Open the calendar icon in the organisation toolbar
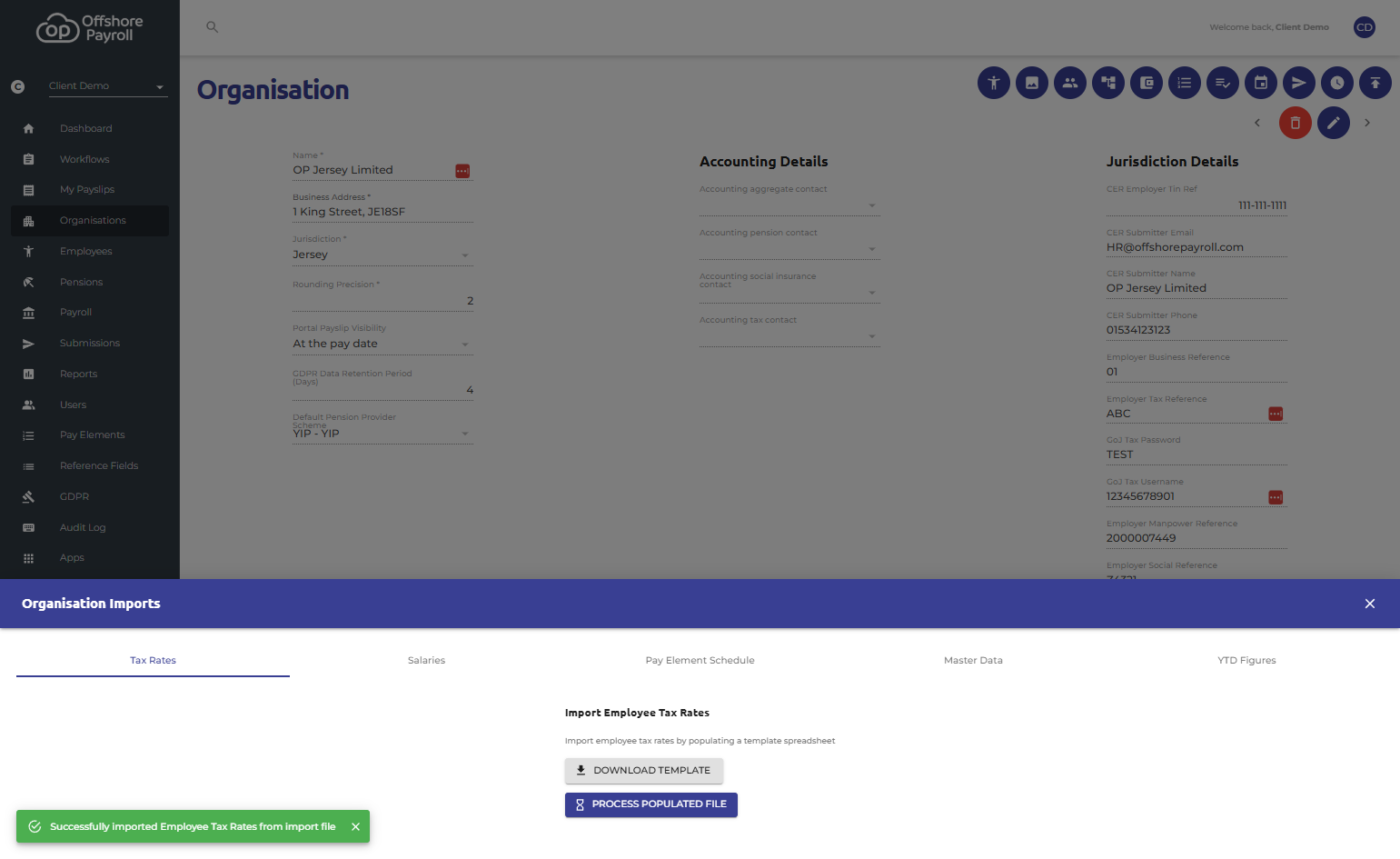The image size is (1400, 859). coord(1261,83)
